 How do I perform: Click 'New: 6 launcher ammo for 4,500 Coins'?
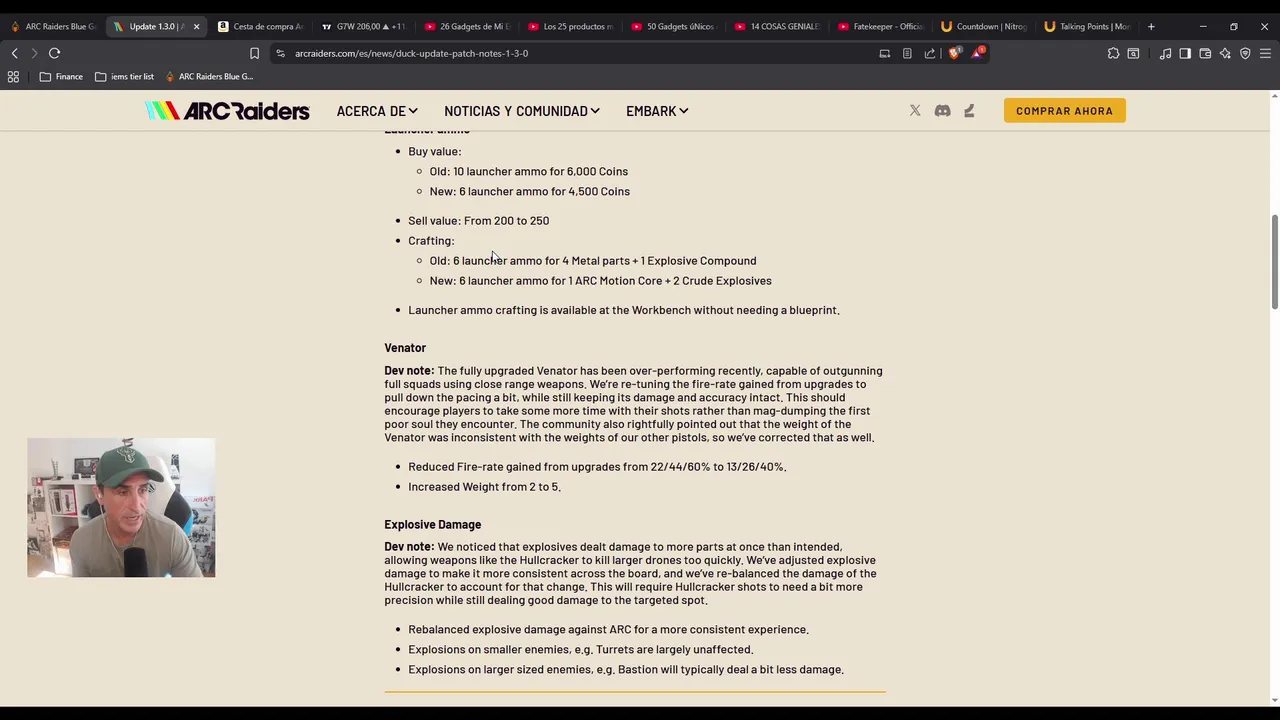tap(529, 192)
